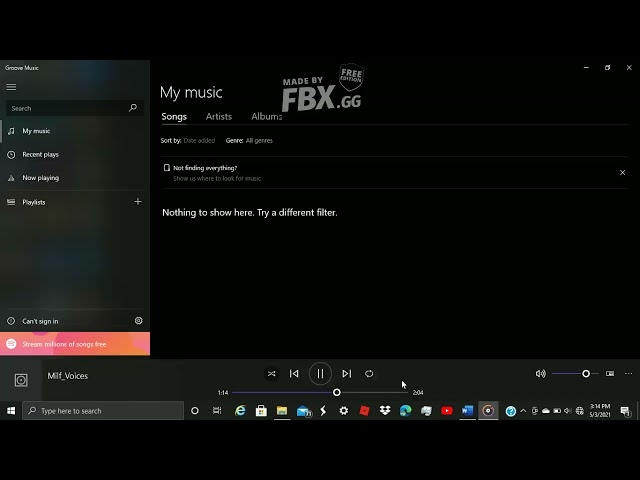Viewport: 640px width, 480px height.
Task: Launch Microsoft Edge from the taskbar
Action: [406, 411]
